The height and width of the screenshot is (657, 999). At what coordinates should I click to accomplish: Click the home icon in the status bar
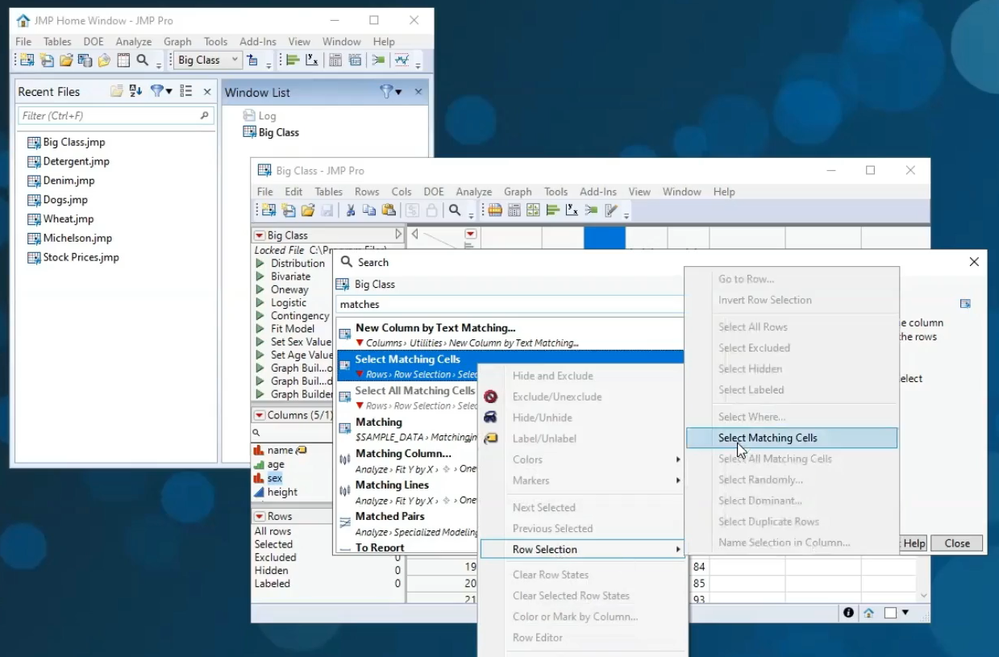(x=869, y=613)
